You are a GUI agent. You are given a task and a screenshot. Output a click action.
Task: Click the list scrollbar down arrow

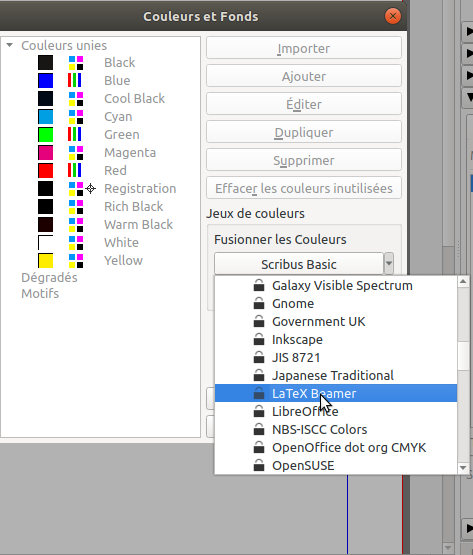pyautogui.click(x=463, y=468)
